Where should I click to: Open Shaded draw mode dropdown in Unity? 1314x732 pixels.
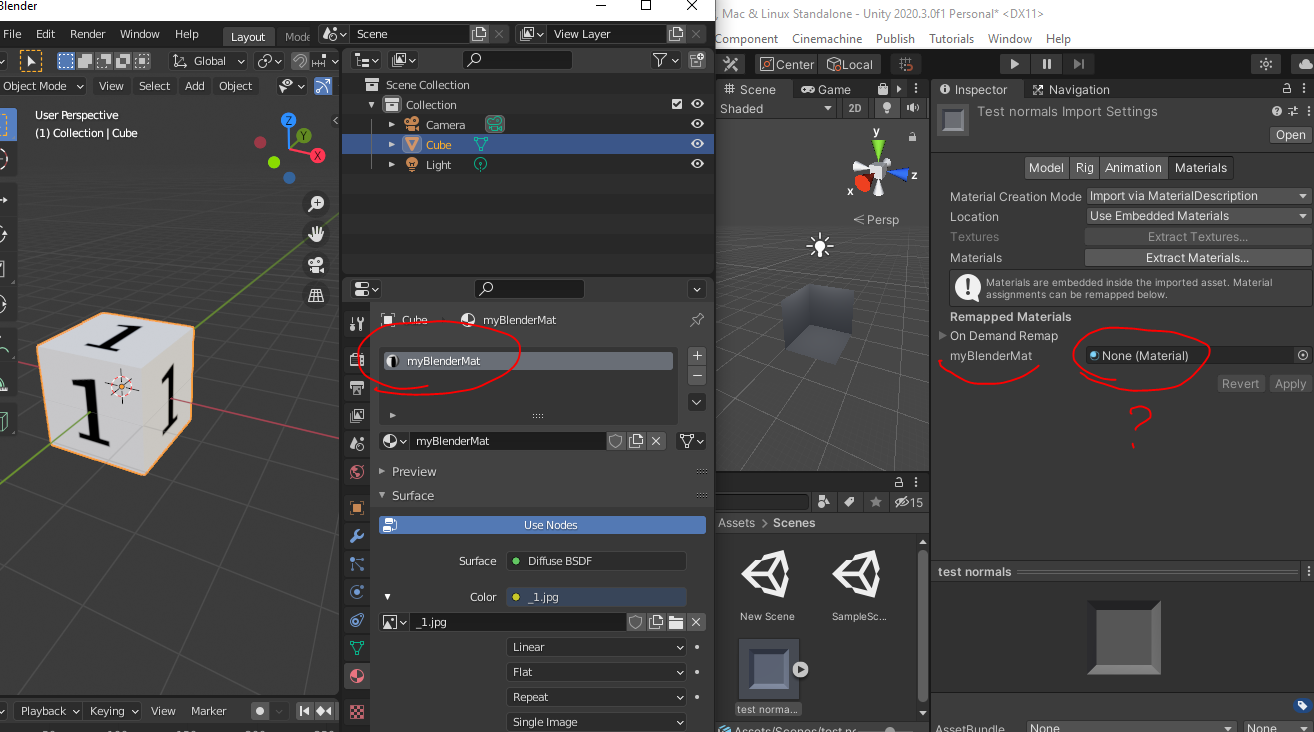point(776,108)
